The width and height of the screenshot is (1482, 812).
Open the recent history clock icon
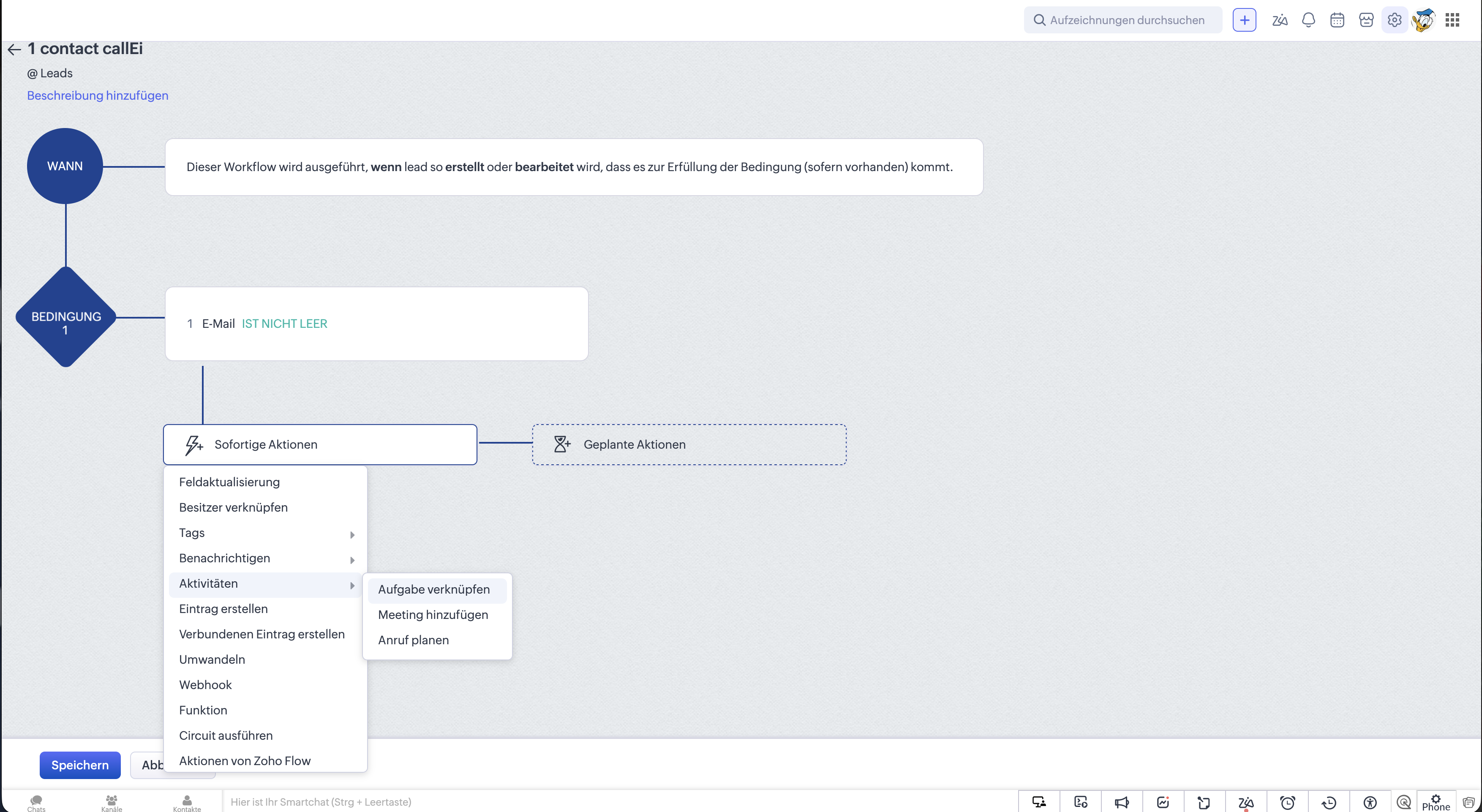point(1329,801)
